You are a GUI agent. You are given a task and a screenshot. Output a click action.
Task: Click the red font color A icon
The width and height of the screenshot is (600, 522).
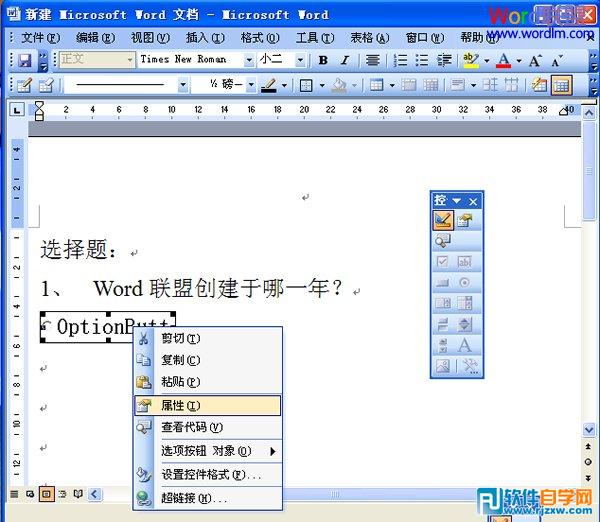click(503, 60)
